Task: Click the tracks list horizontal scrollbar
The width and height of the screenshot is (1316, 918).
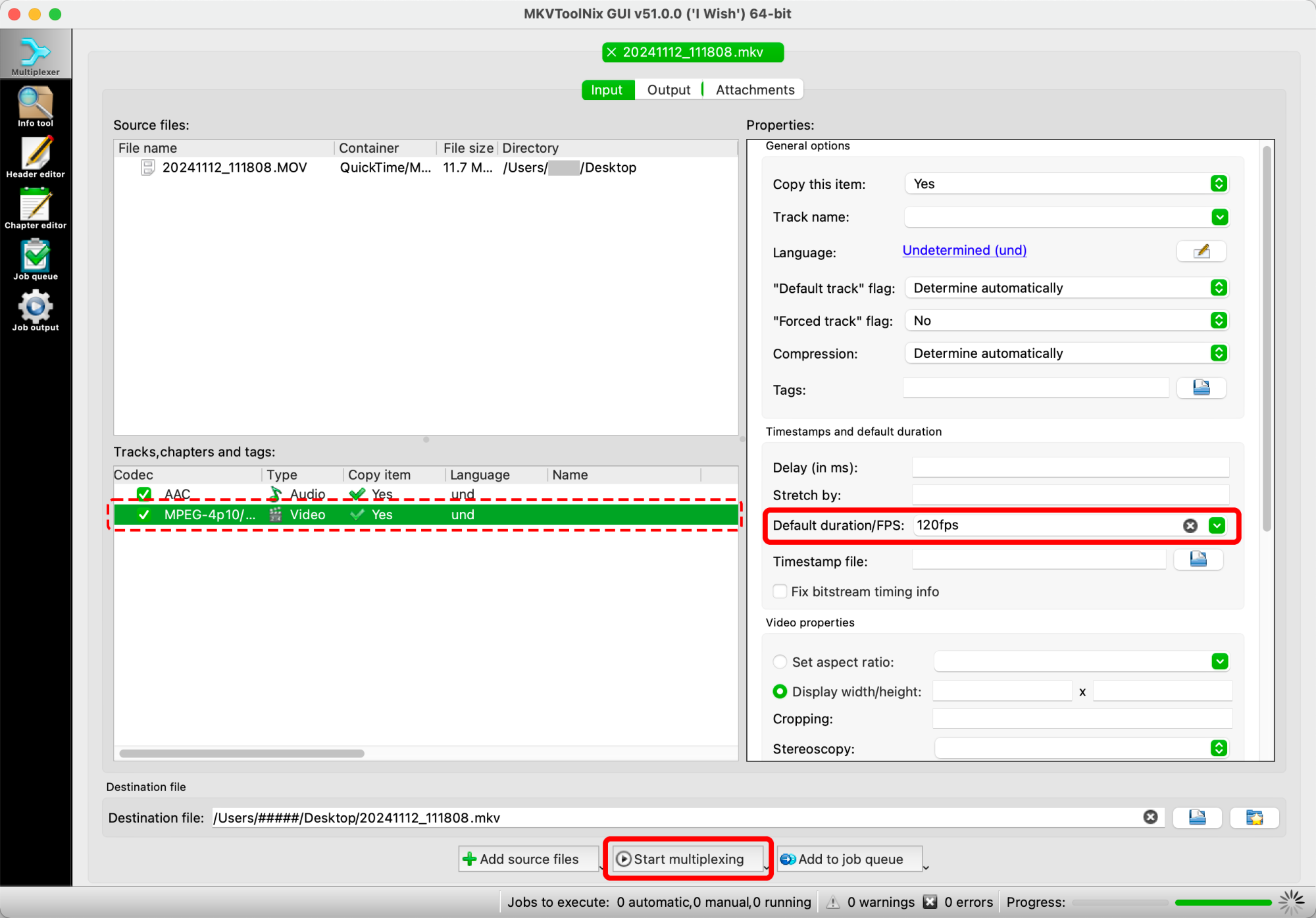Action: [x=241, y=753]
